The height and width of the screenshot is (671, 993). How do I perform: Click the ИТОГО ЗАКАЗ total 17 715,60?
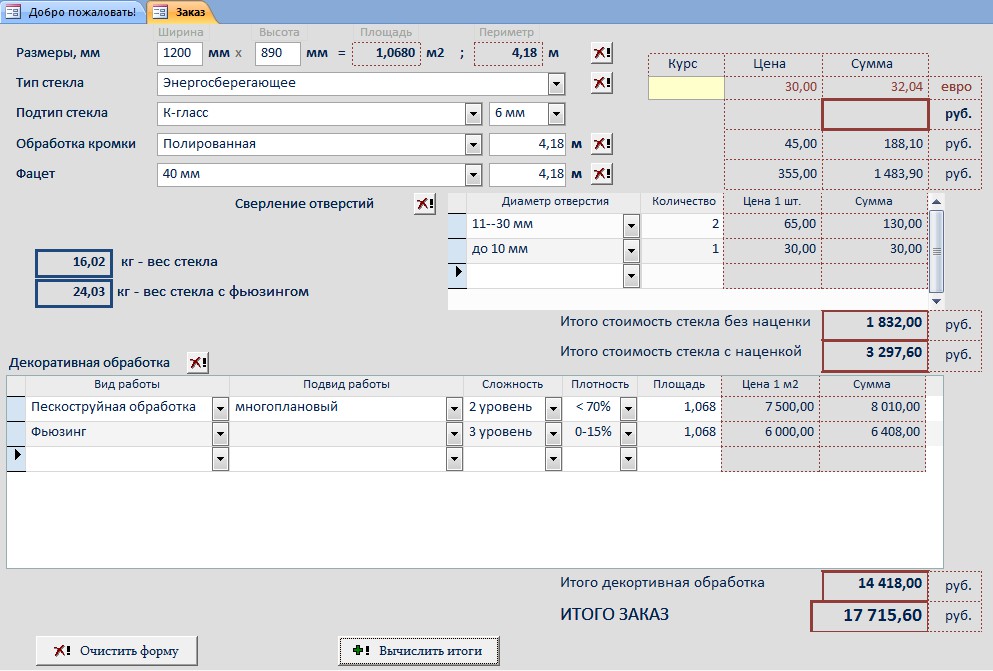point(870,615)
